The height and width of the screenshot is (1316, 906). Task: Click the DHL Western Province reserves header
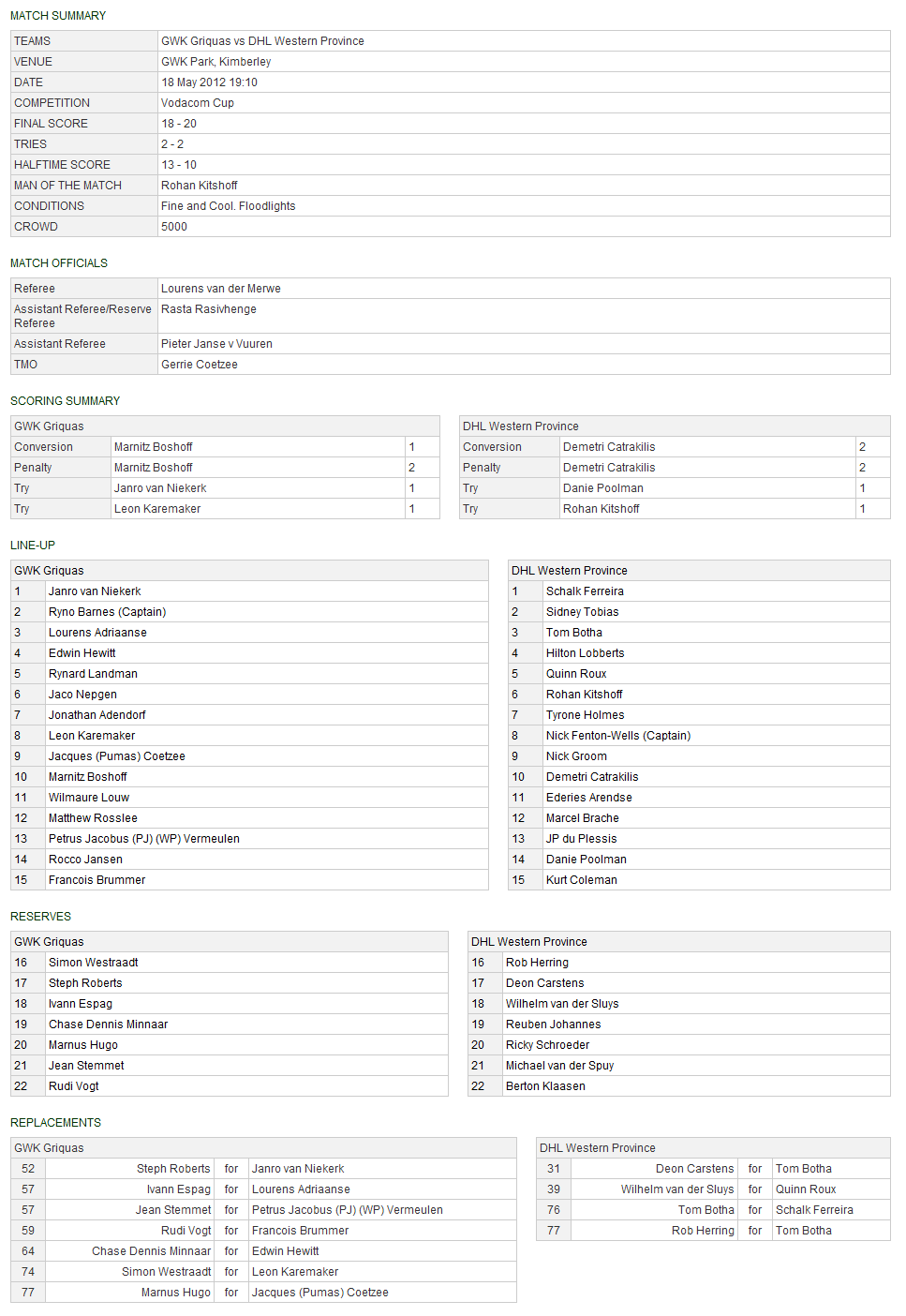click(x=528, y=942)
